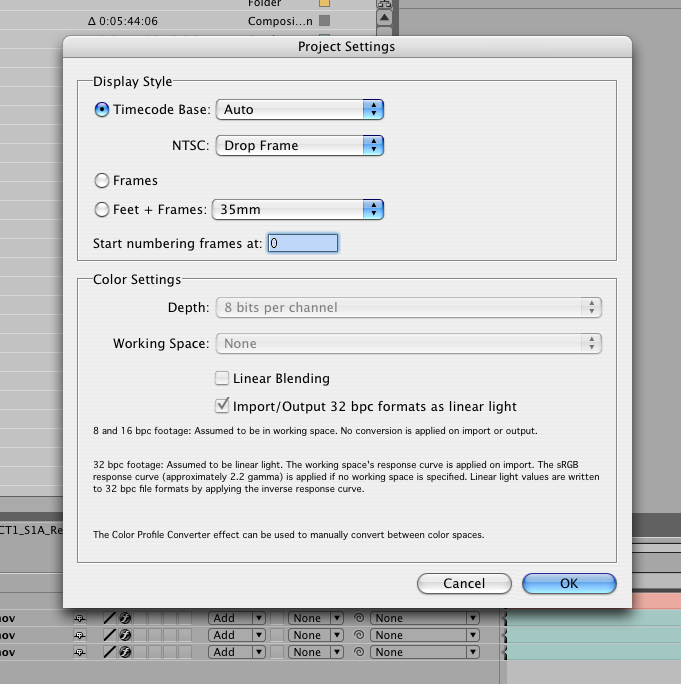
Task: Select the Timecode Base radio button
Action: 102,109
